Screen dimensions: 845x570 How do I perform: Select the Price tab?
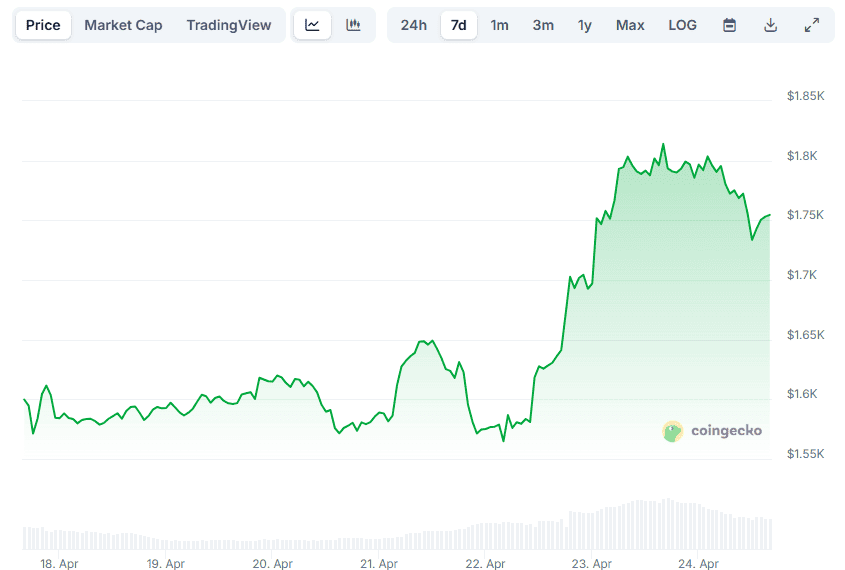(43, 25)
